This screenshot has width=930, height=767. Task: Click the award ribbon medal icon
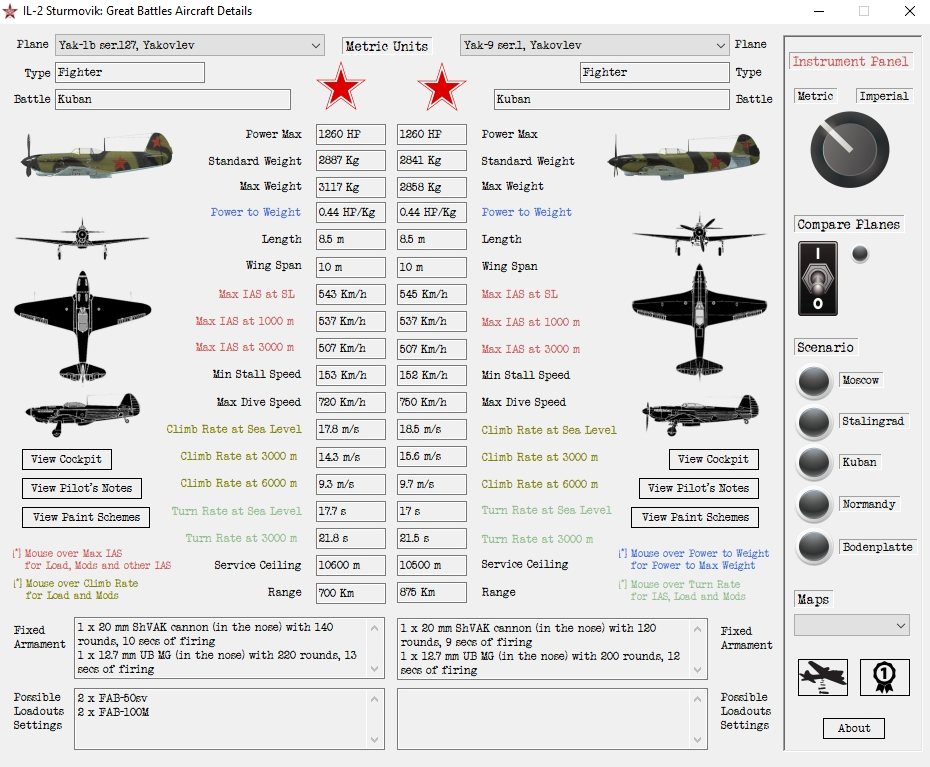[884, 677]
